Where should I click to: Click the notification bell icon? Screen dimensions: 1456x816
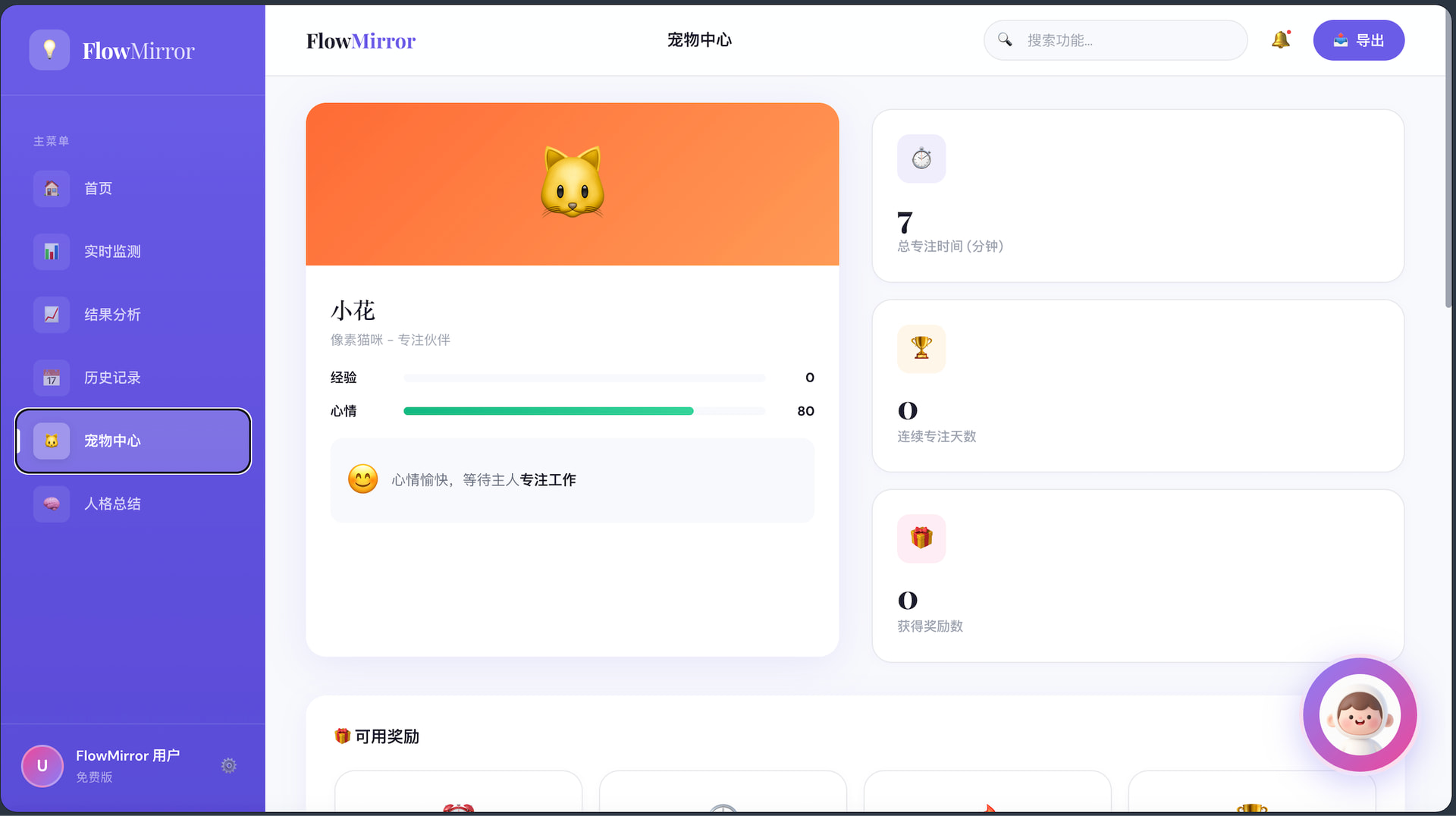[1280, 40]
